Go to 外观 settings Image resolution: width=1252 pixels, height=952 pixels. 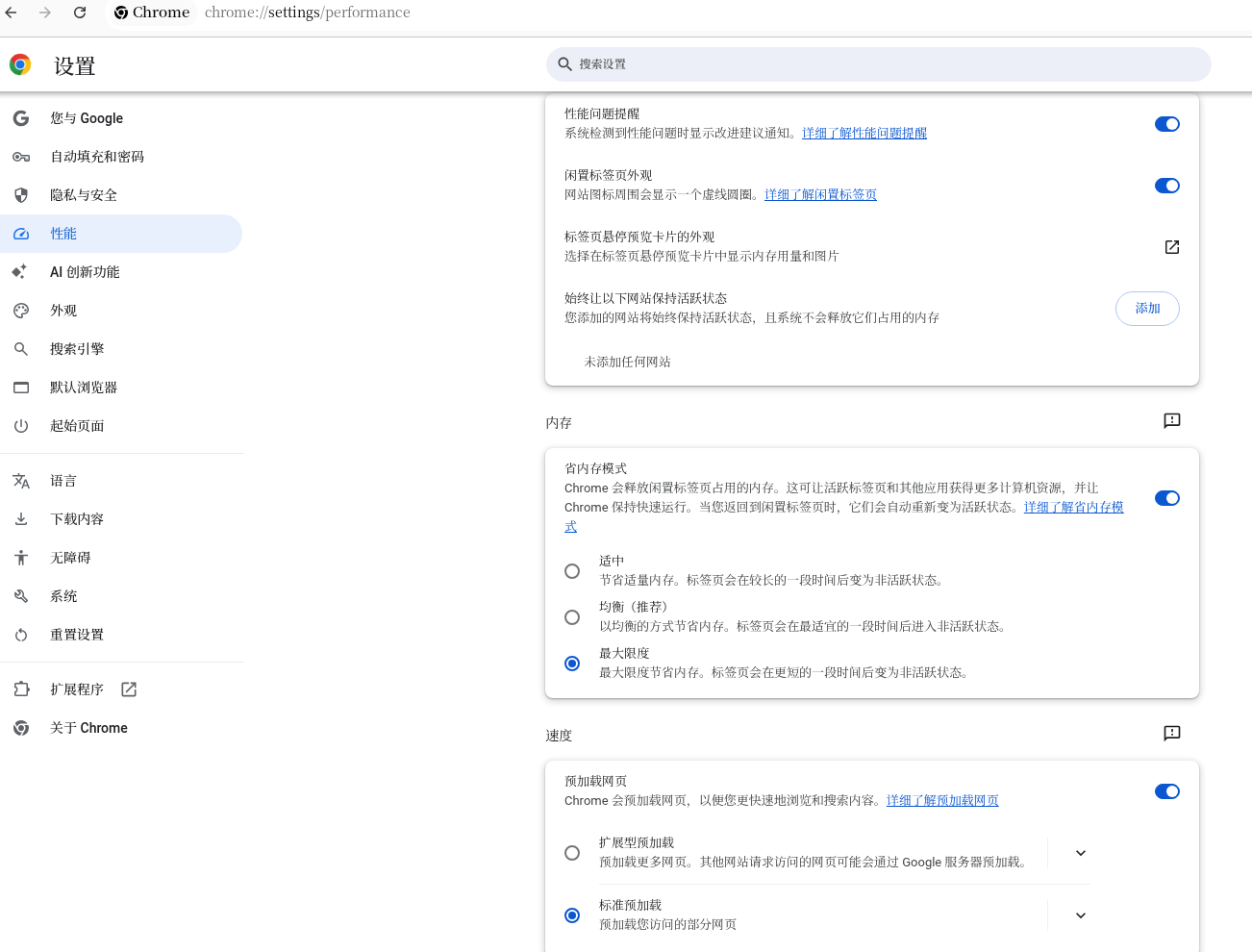pos(121,311)
